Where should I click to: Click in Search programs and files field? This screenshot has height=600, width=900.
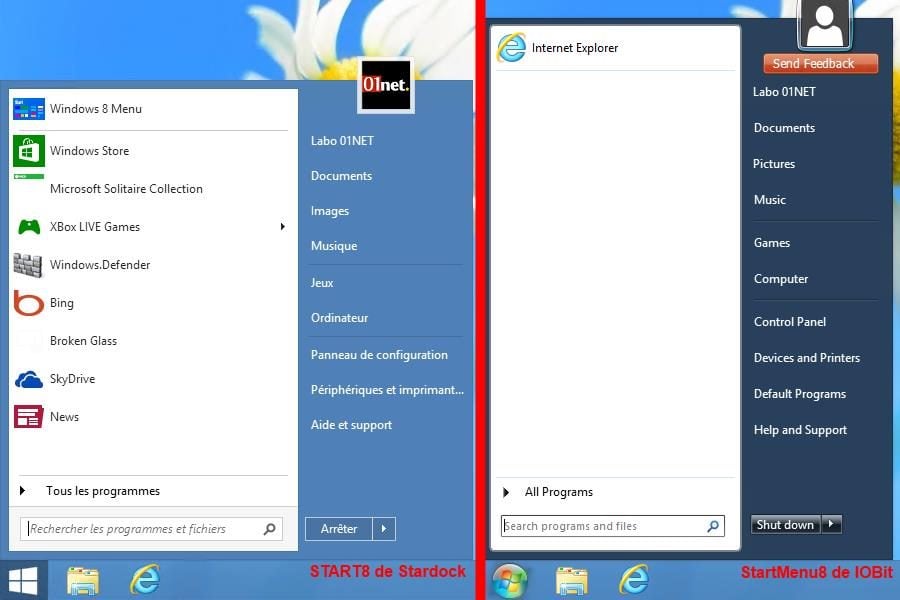612,526
